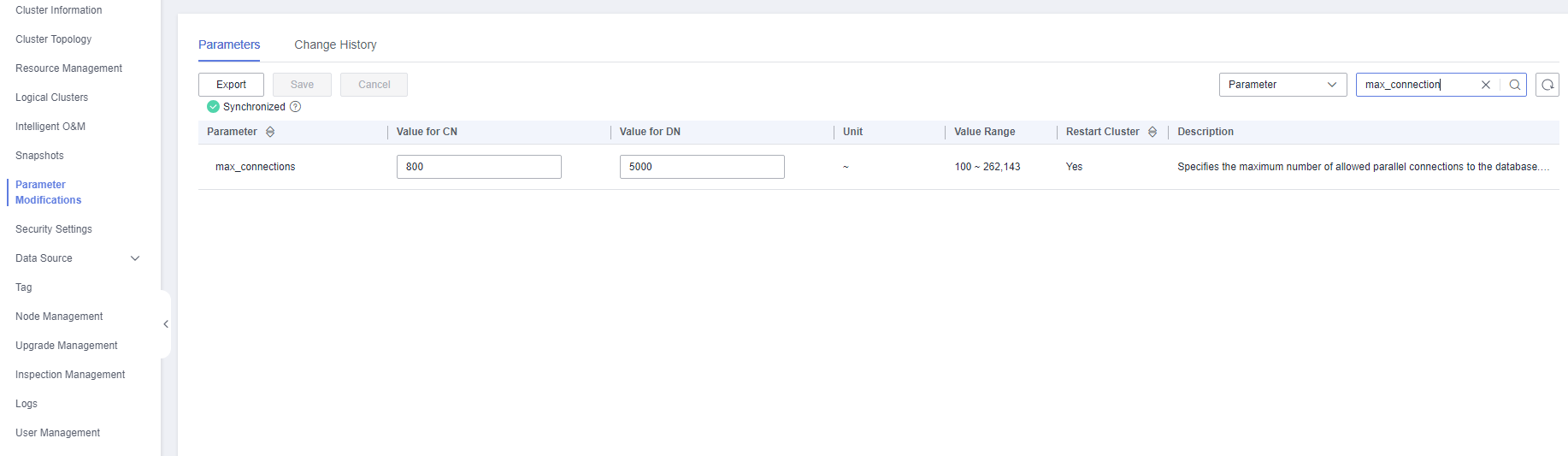Click the Value for CN column header
This screenshot has height=456, width=1568.
pos(427,132)
